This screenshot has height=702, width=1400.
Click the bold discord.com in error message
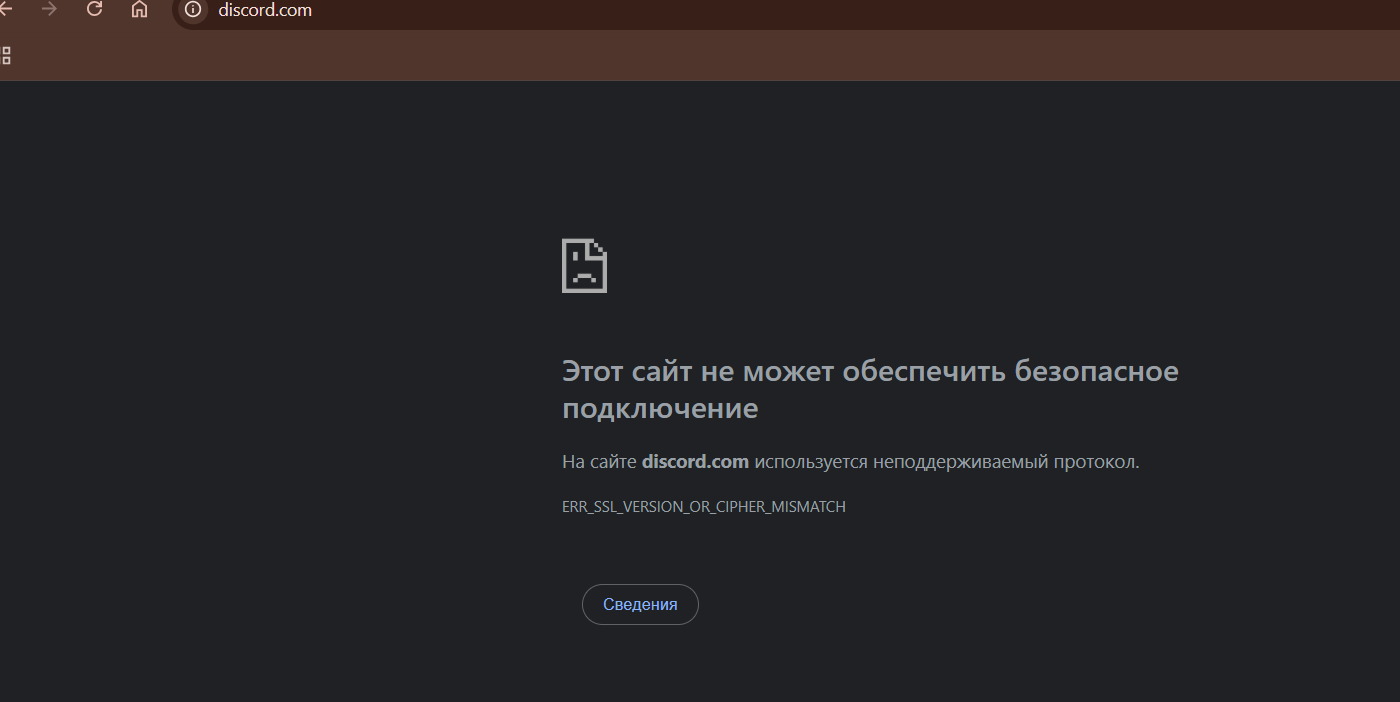click(695, 462)
